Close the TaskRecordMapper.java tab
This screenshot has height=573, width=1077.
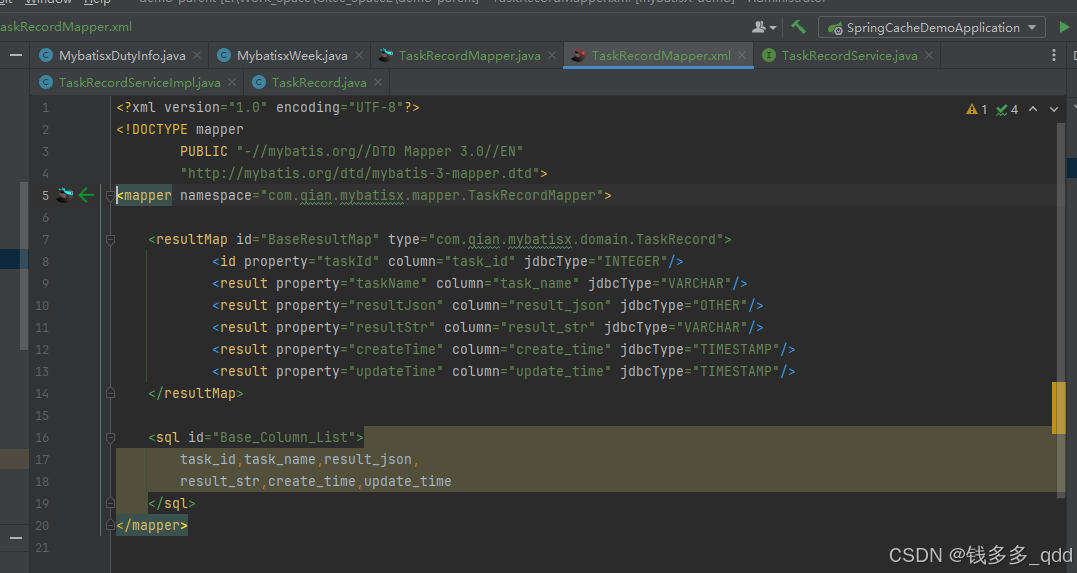coord(552,56)
